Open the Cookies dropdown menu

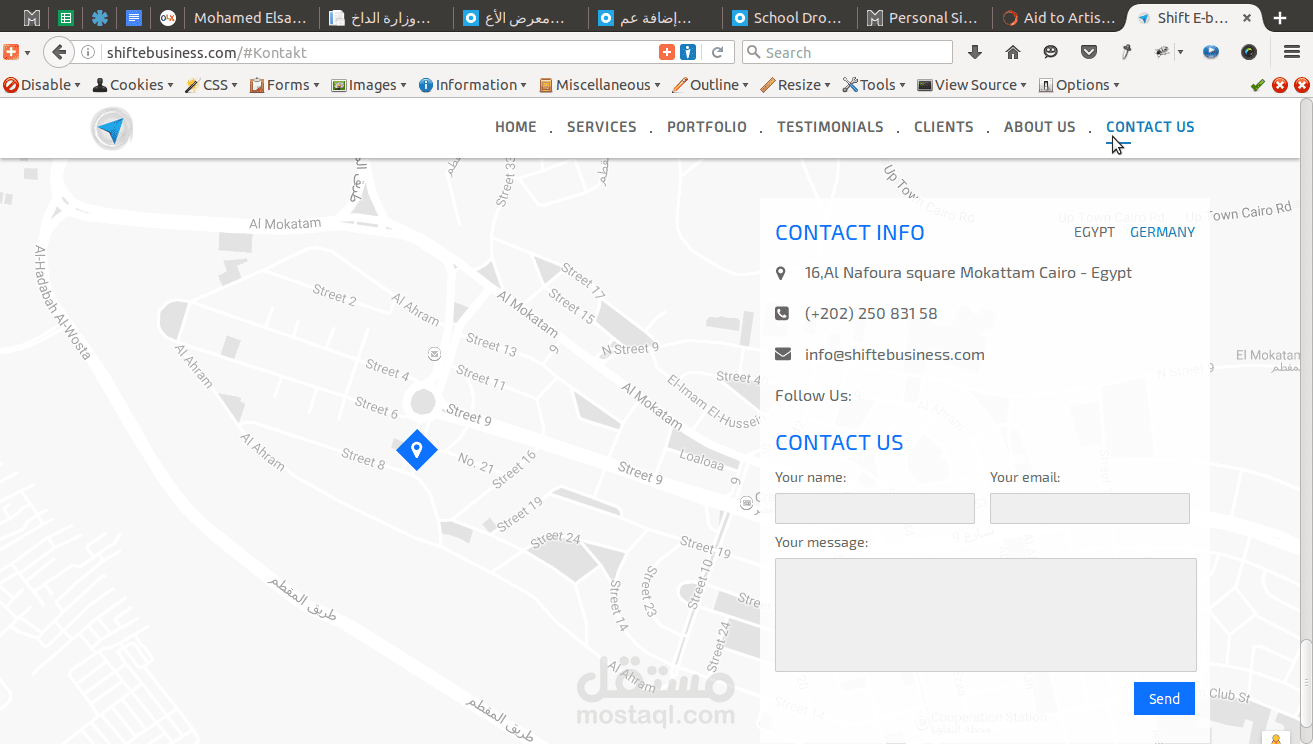pos(133,85)
